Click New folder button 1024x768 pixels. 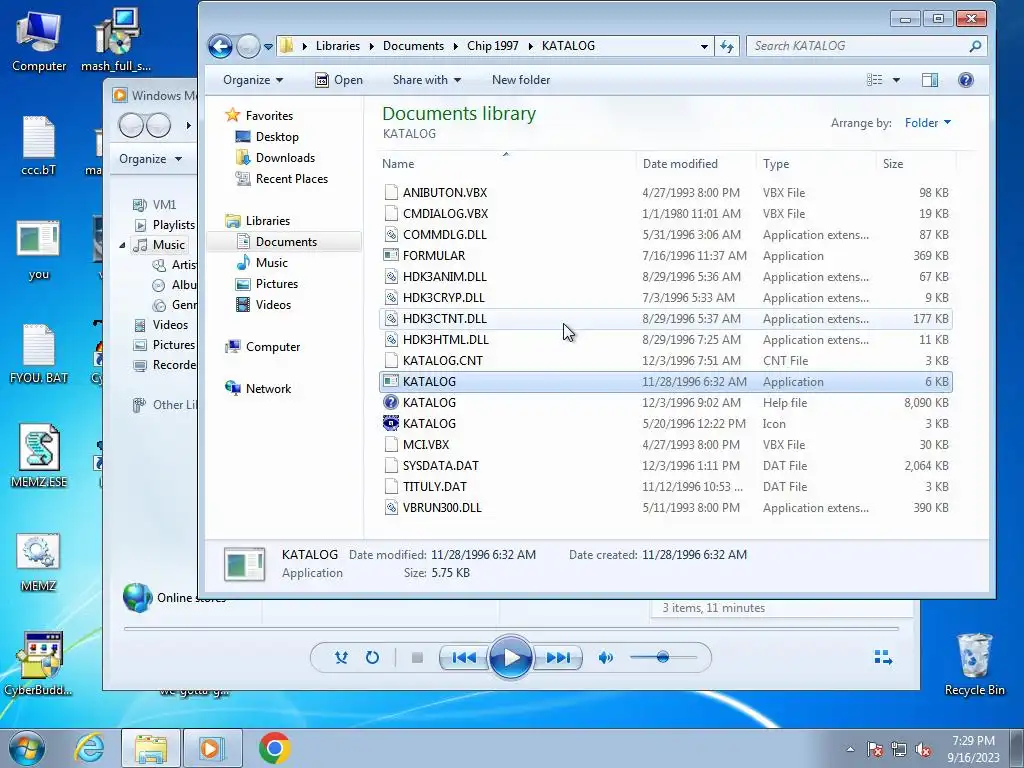point(520,80)
